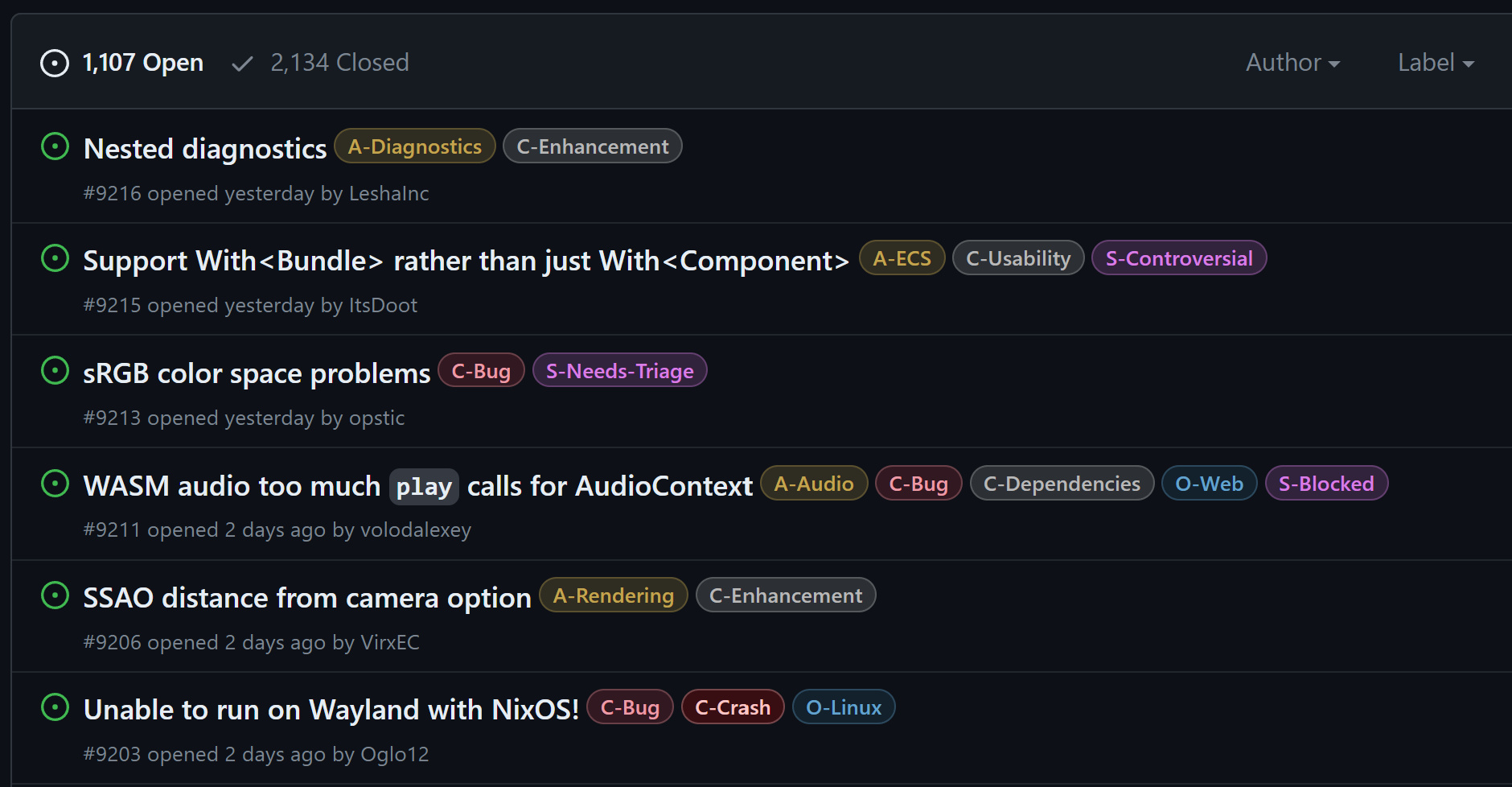The height and width of the screenshot is (787, 1512).
Task: Open the Author filter dropdown
Action: coord(1292,63)
